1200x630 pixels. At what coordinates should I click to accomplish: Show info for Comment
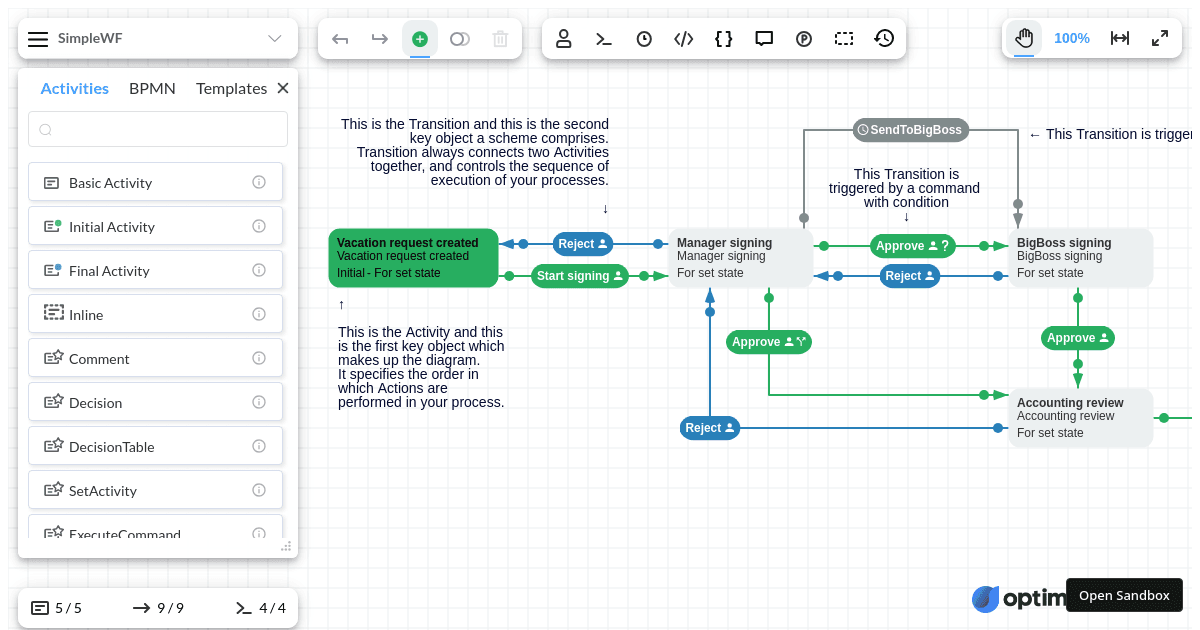point(259,358)
